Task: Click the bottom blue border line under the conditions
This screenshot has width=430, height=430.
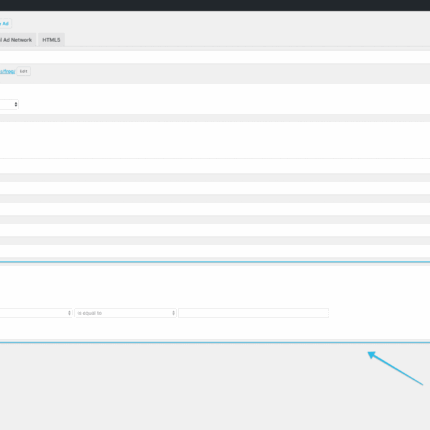Action: (215, 342)
